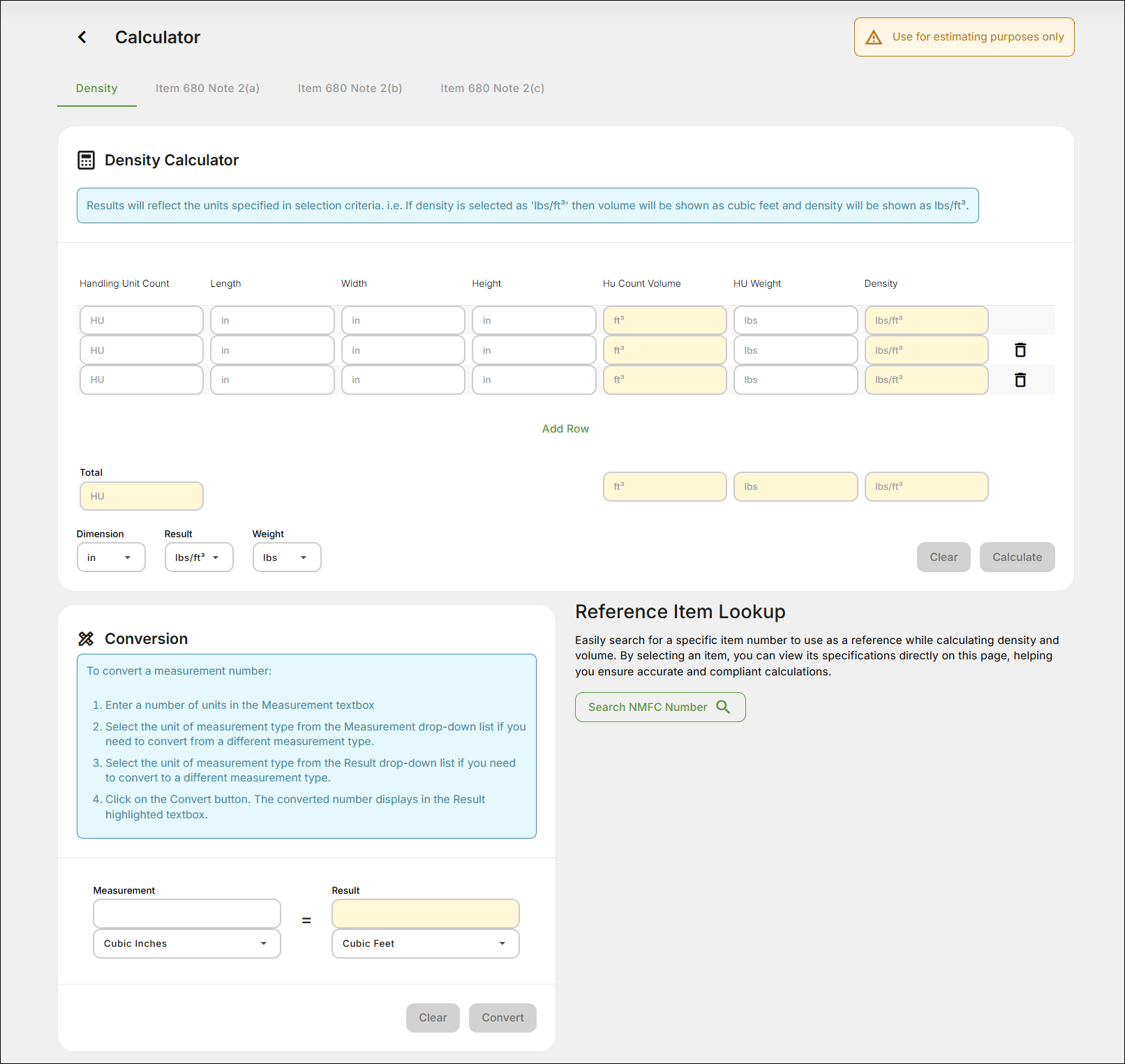
Task: Open the Item 680 Note 2(b) tab
Action: (x=350, y=89)
